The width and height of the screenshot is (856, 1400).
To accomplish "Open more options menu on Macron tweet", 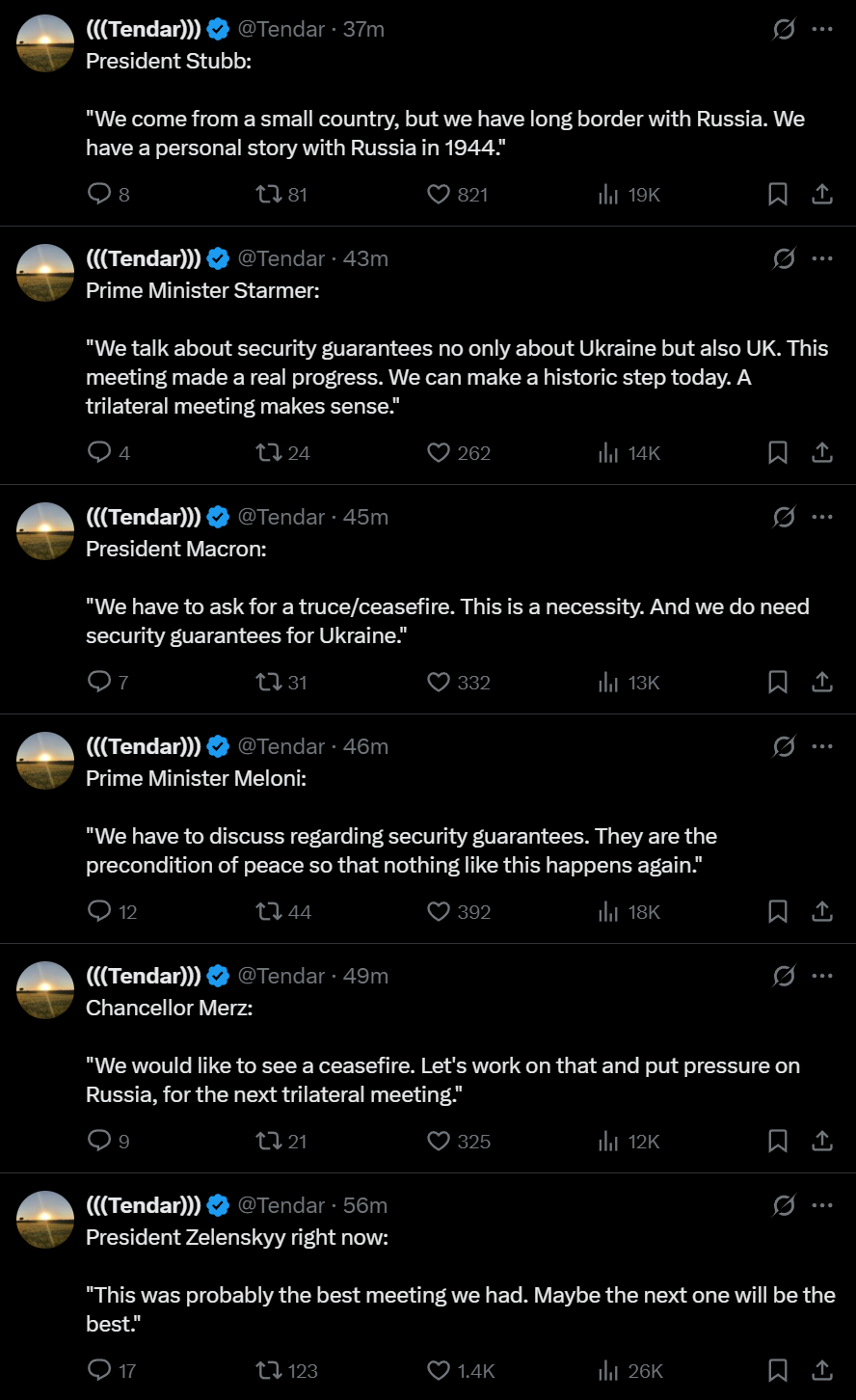I will click(821, 518).
